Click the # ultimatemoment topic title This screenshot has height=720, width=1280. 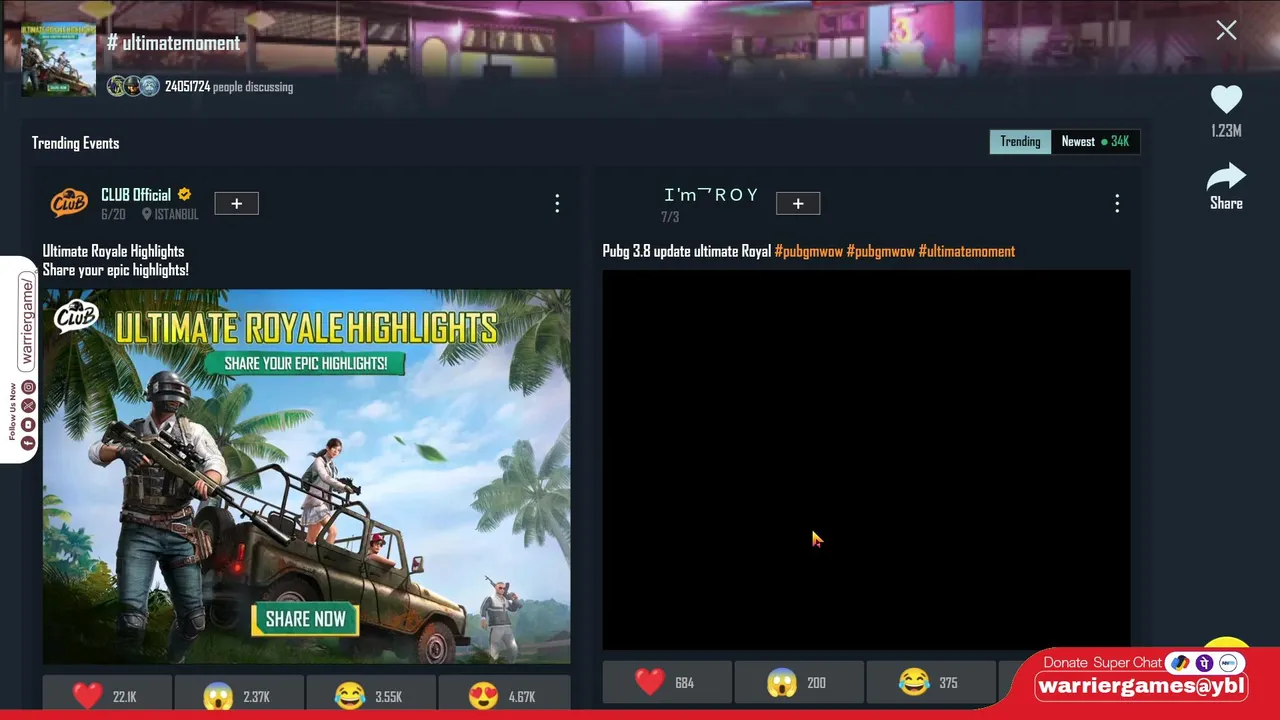[173, 43]
